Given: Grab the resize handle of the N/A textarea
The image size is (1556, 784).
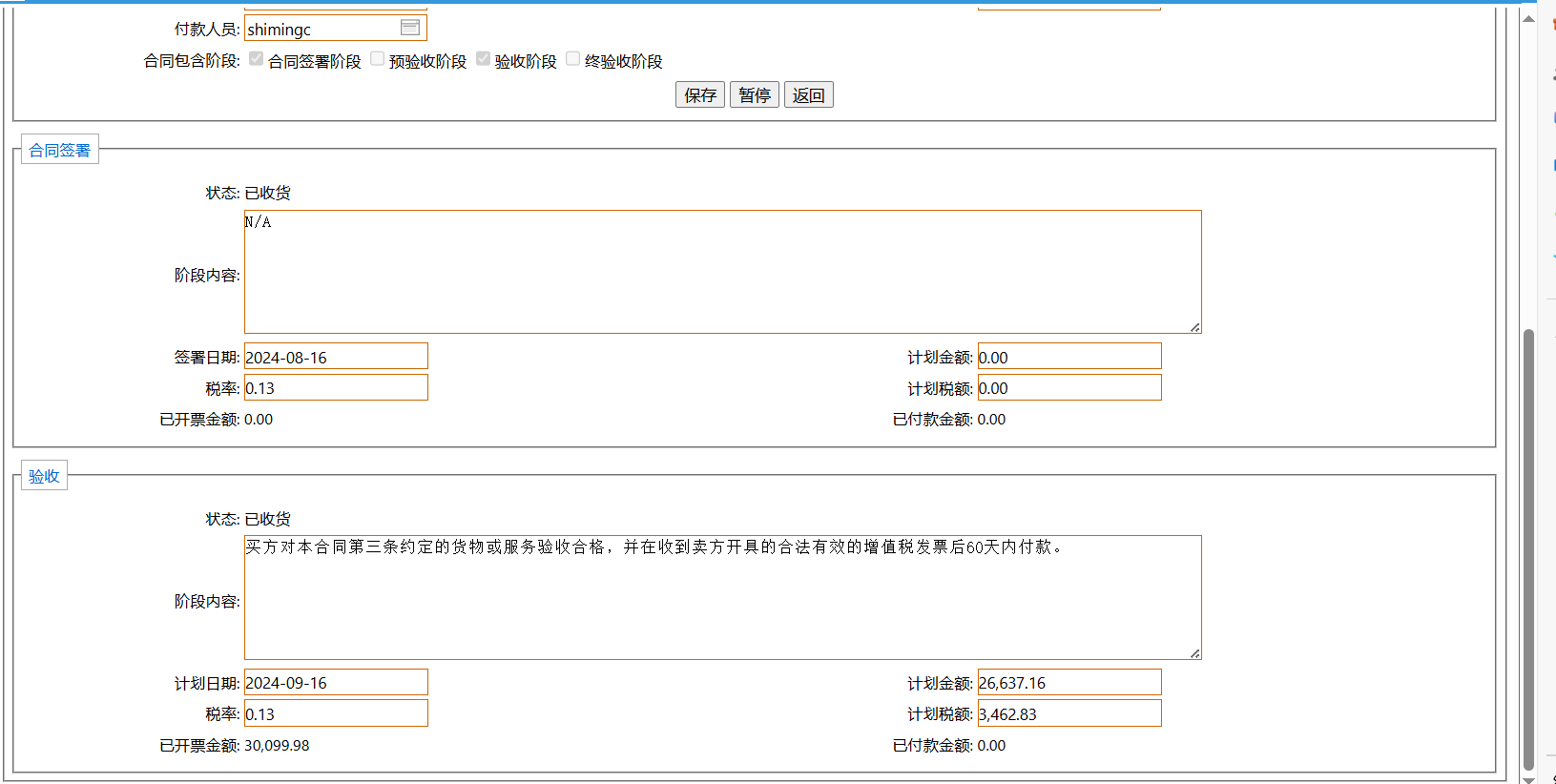Looking at the screenshot, I should point(1194,327).
